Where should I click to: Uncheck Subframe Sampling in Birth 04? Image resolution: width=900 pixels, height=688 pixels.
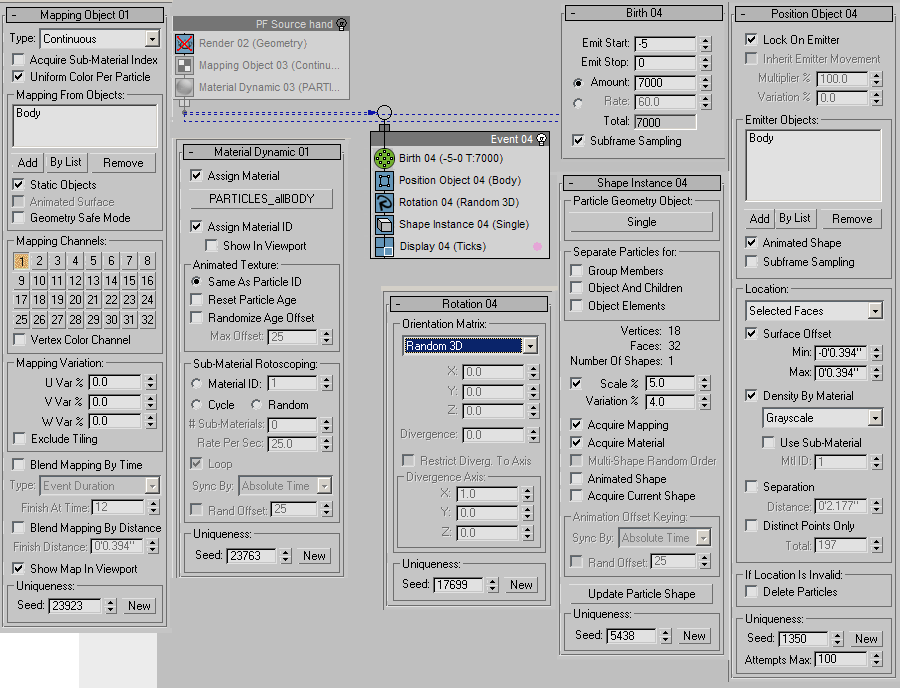[x=578, y=141]
